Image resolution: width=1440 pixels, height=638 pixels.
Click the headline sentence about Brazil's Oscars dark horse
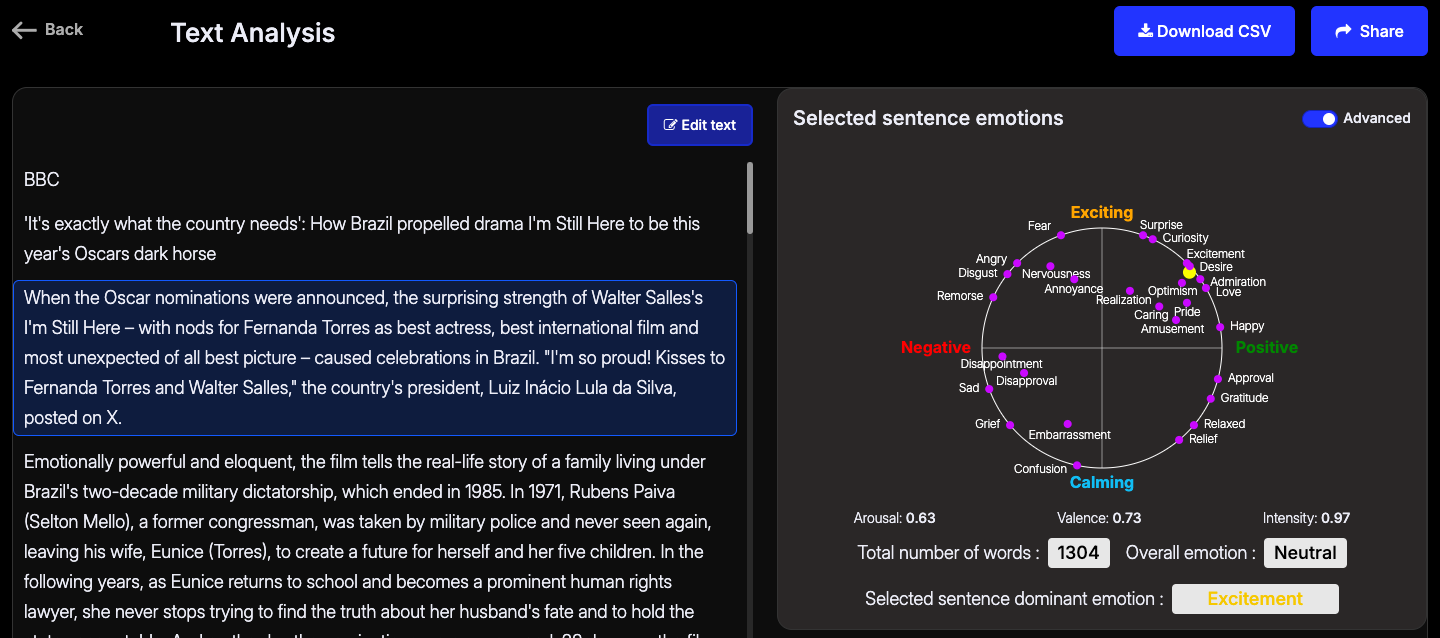pyautogui.click(x=362, y=239)
